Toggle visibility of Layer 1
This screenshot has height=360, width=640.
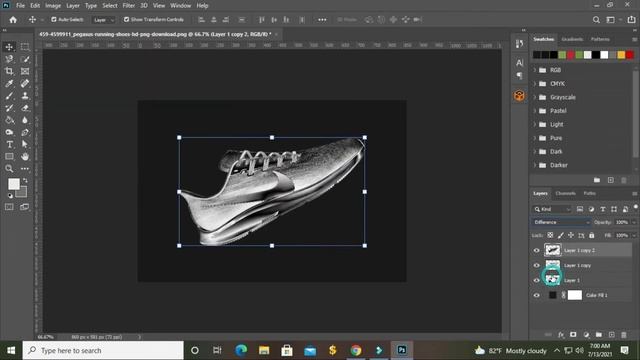536,280
